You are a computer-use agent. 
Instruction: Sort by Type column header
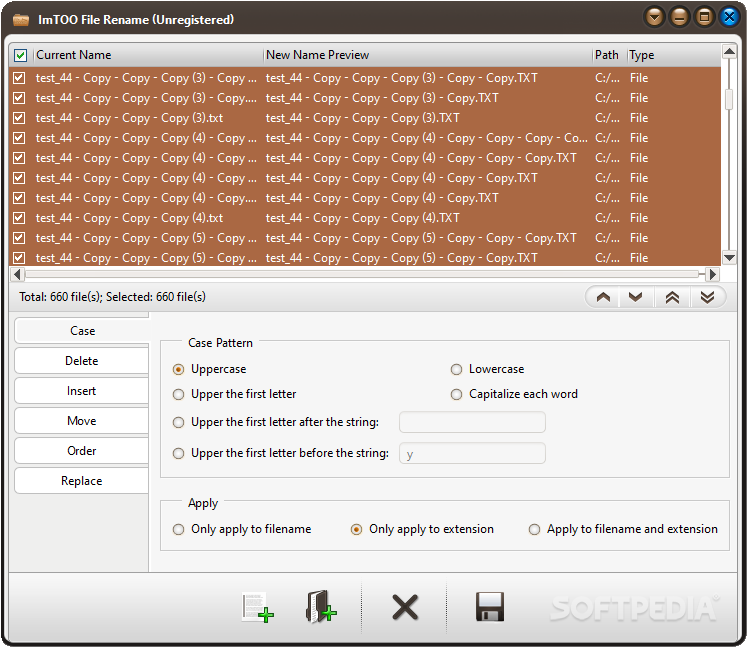[673, 55]
